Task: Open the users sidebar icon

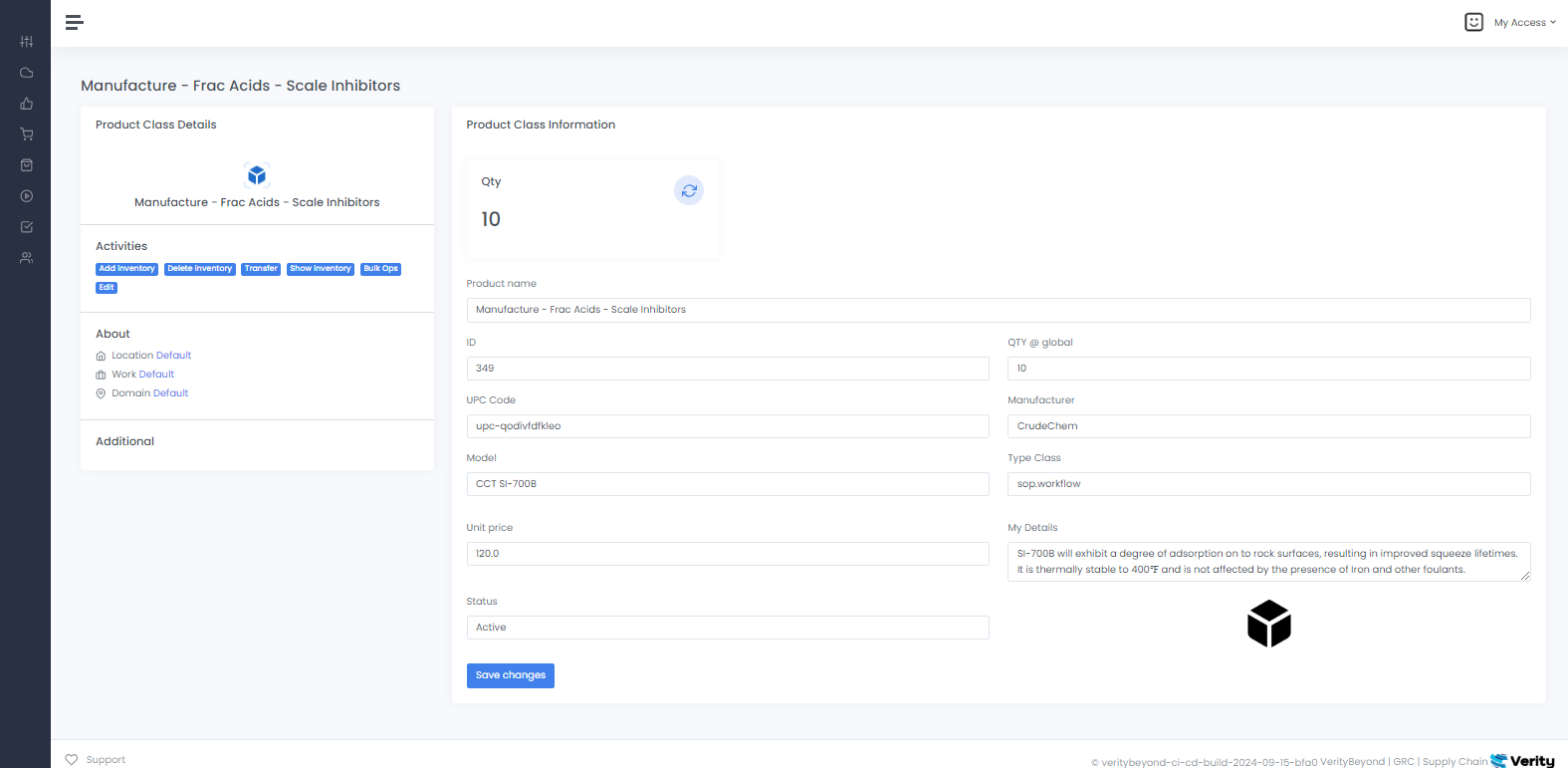Action: click(27, 258)
